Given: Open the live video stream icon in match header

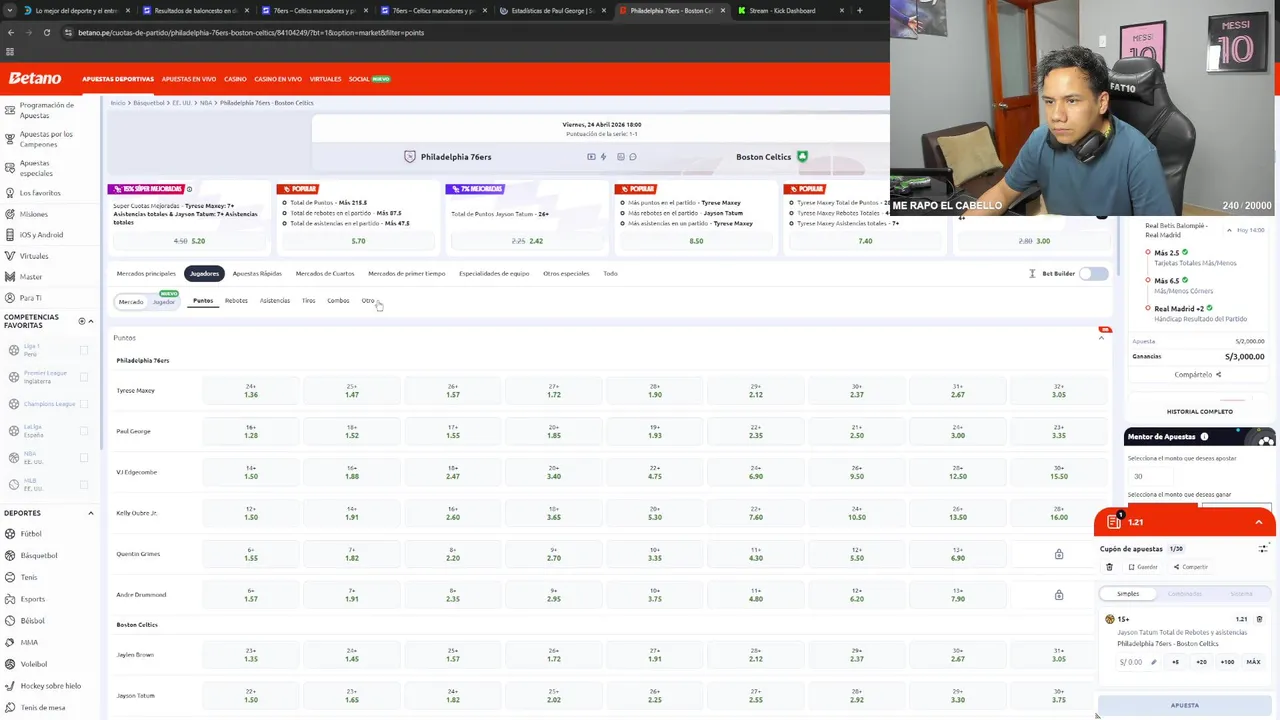Looking at the screenshot, I should (x=591, y=157).
